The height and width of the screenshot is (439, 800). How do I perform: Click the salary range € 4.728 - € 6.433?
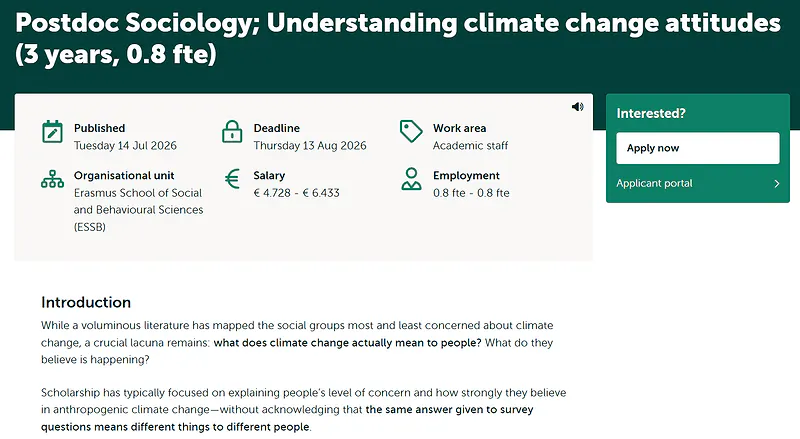click(296, 193)
